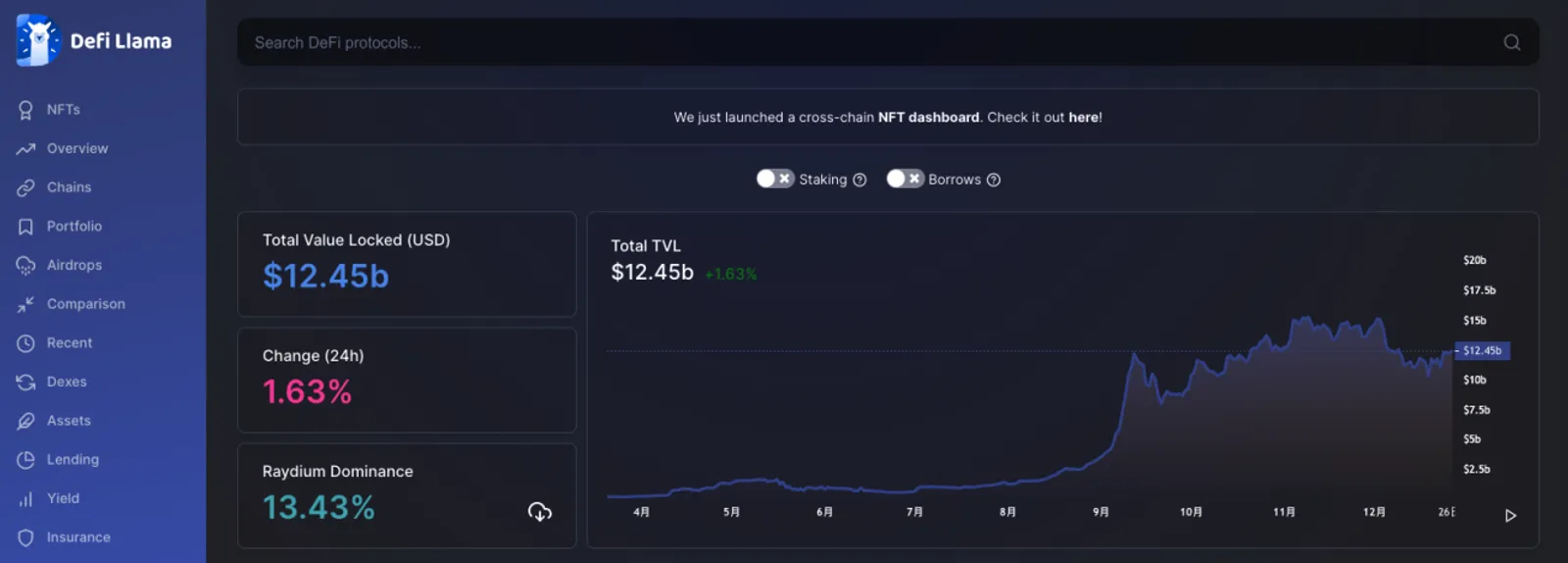Click the Total Value Locked $12.45b figure
Image resolution: width=1568 pixels, height=563 pixels.
(x=325, y=277)
